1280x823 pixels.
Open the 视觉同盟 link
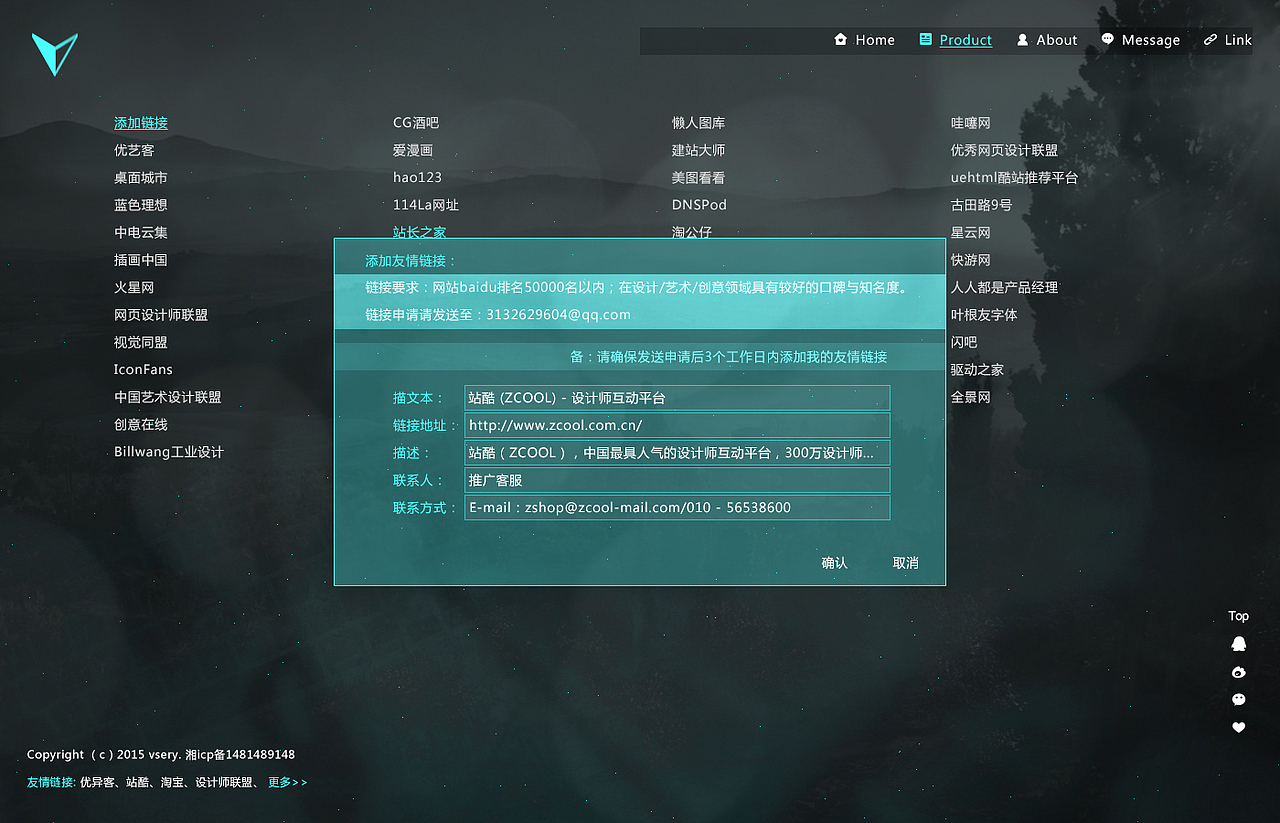[141, 342]
